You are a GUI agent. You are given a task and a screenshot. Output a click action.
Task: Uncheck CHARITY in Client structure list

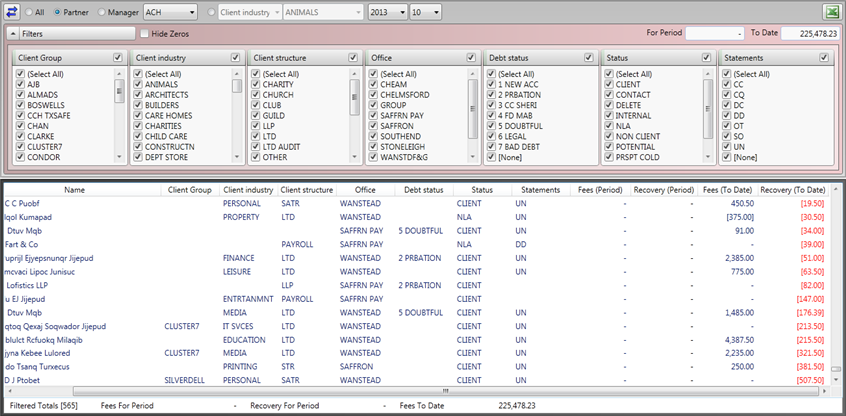click(256, 85)
